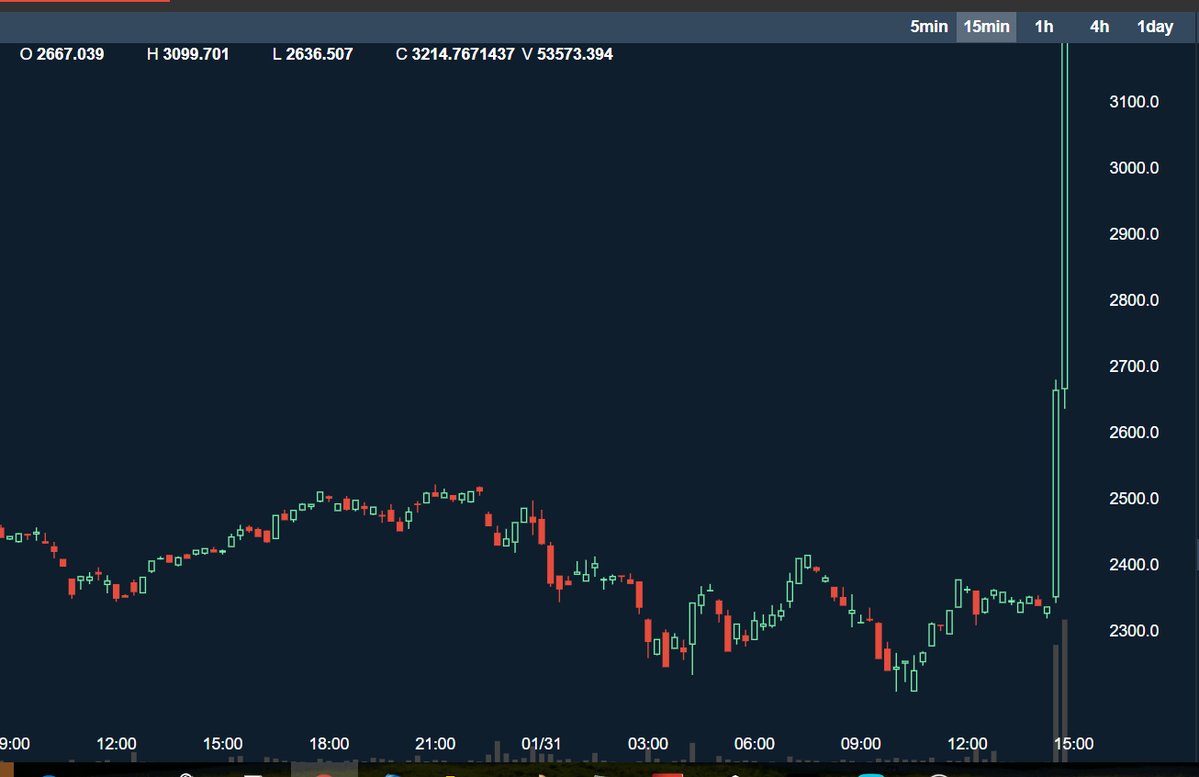Click the 21:00 time axis label
1199x777 pixels.
coord(435,743)
